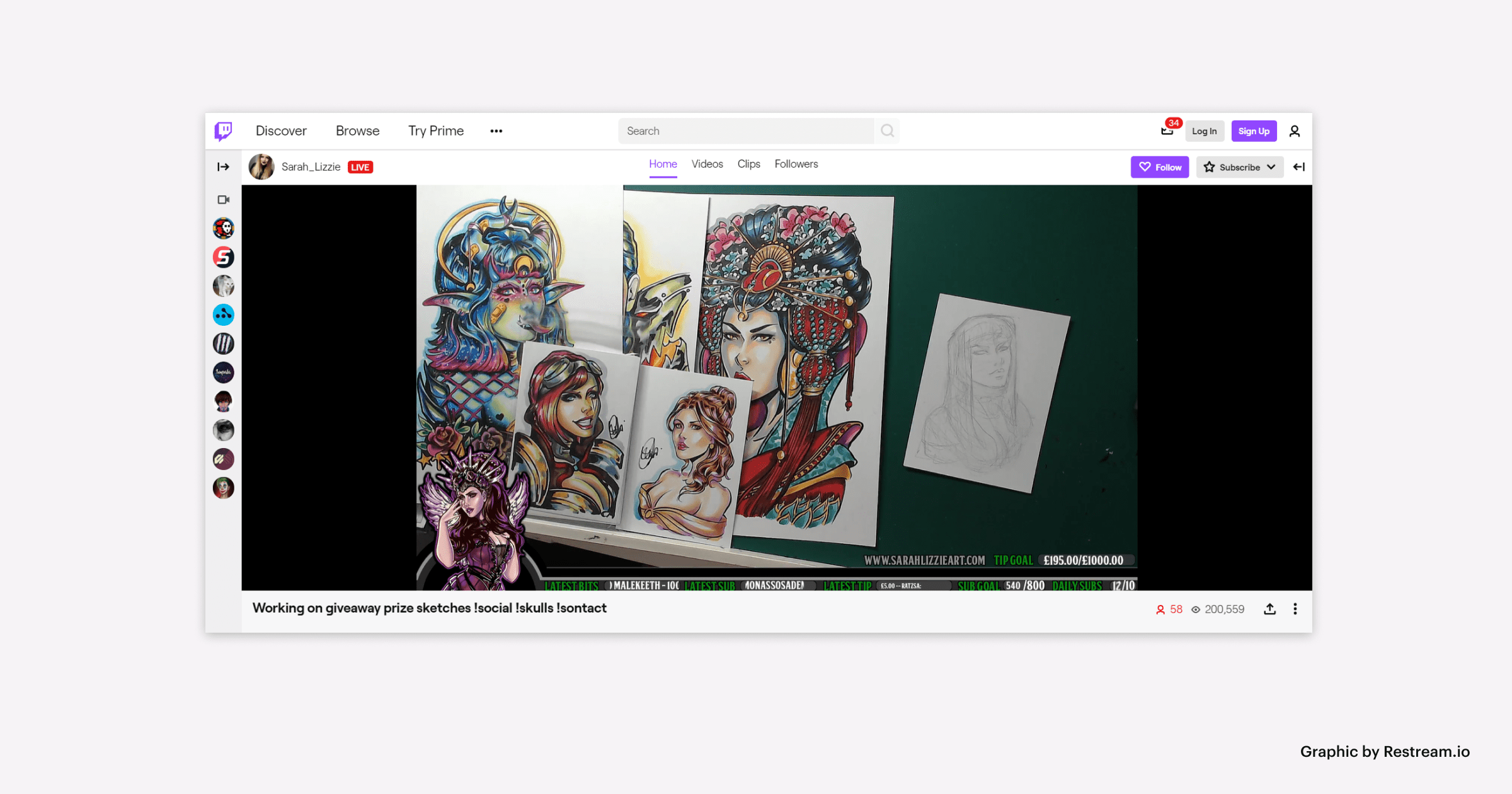Switch to the Home tab
The image size is (1512, 794).
click(663, 164)
